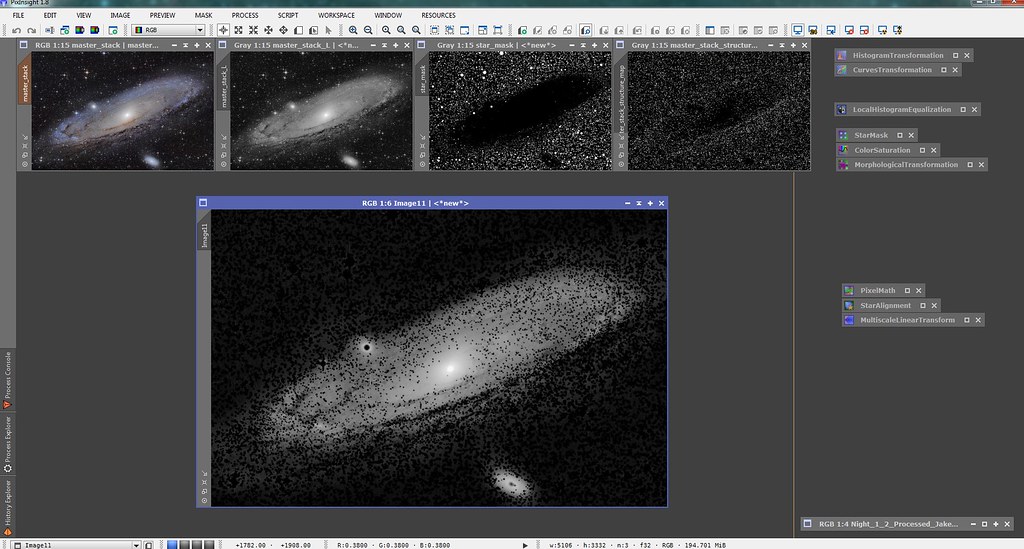1024x549 pixels.
Task: Launch the StarMask process icon
Action: click(x=870, y=135)
